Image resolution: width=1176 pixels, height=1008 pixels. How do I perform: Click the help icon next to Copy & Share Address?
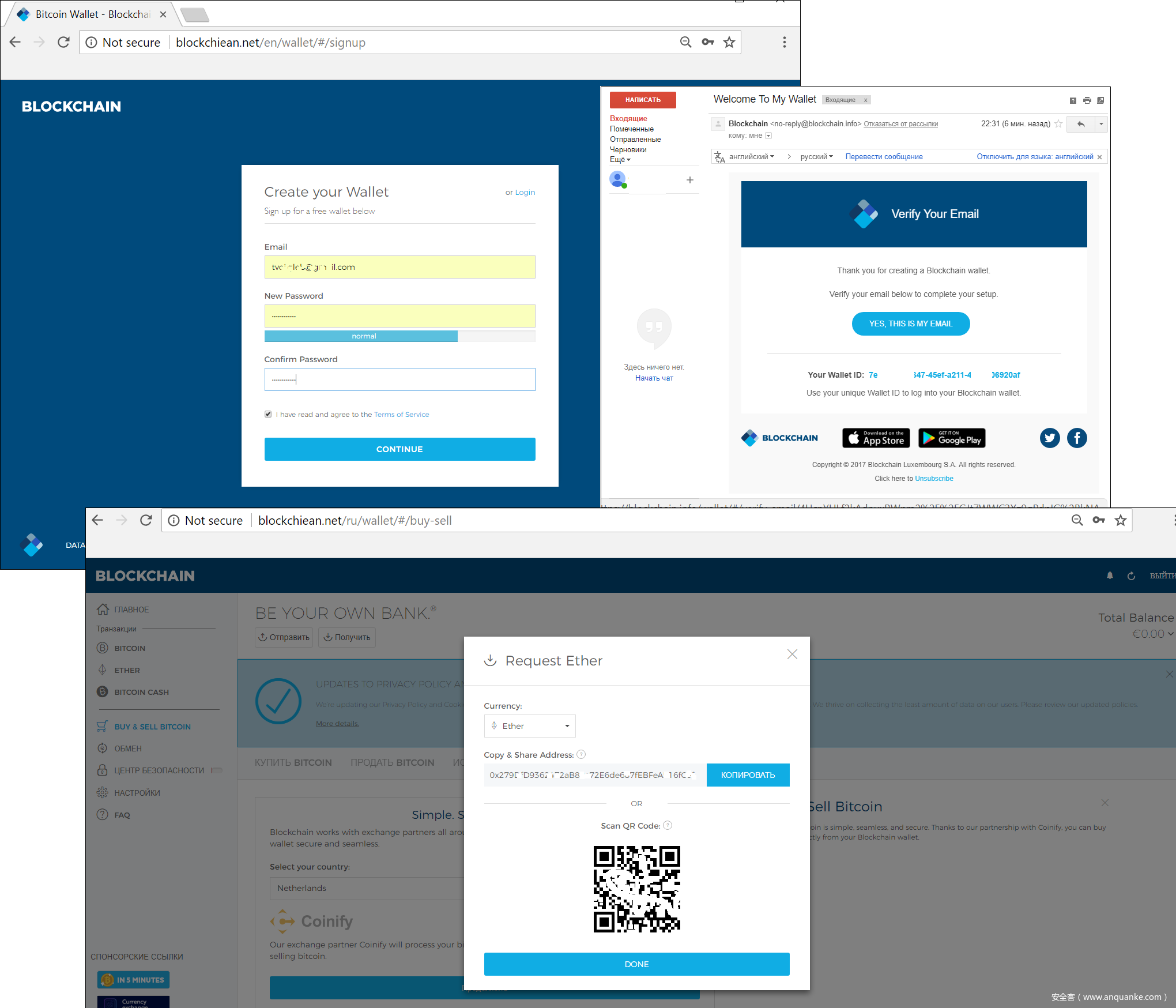click(x=581, y=754)
